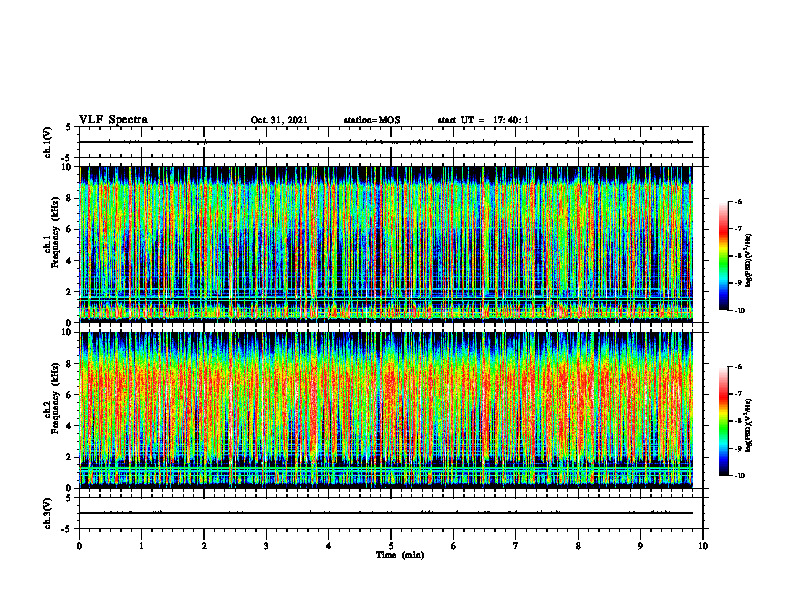Click the "-10" tick on ch.2 color bar

(739, 476)
